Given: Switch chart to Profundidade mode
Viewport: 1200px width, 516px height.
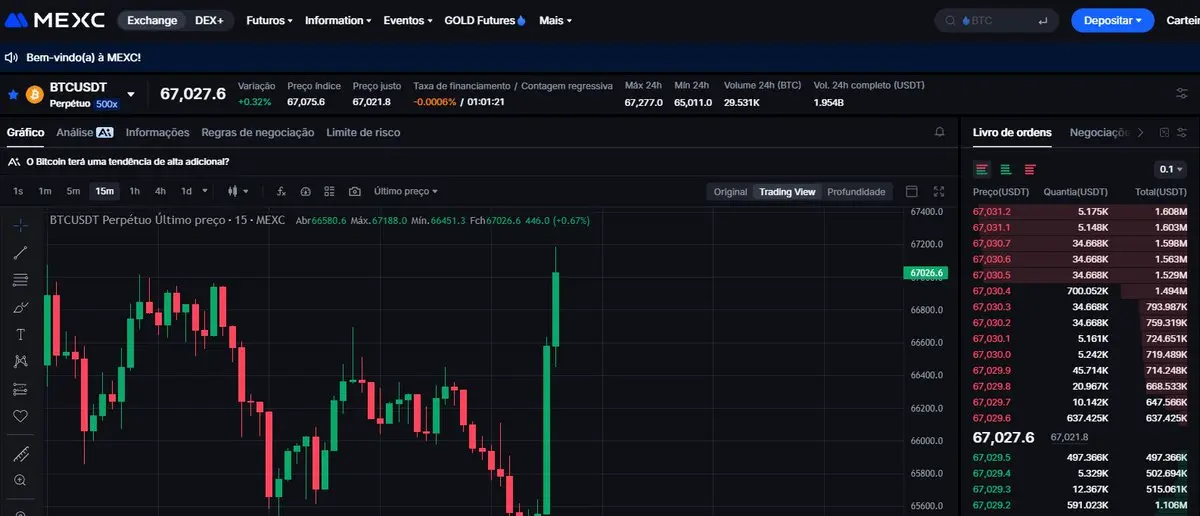Looking at the screenshot, I should pos(856,192).
